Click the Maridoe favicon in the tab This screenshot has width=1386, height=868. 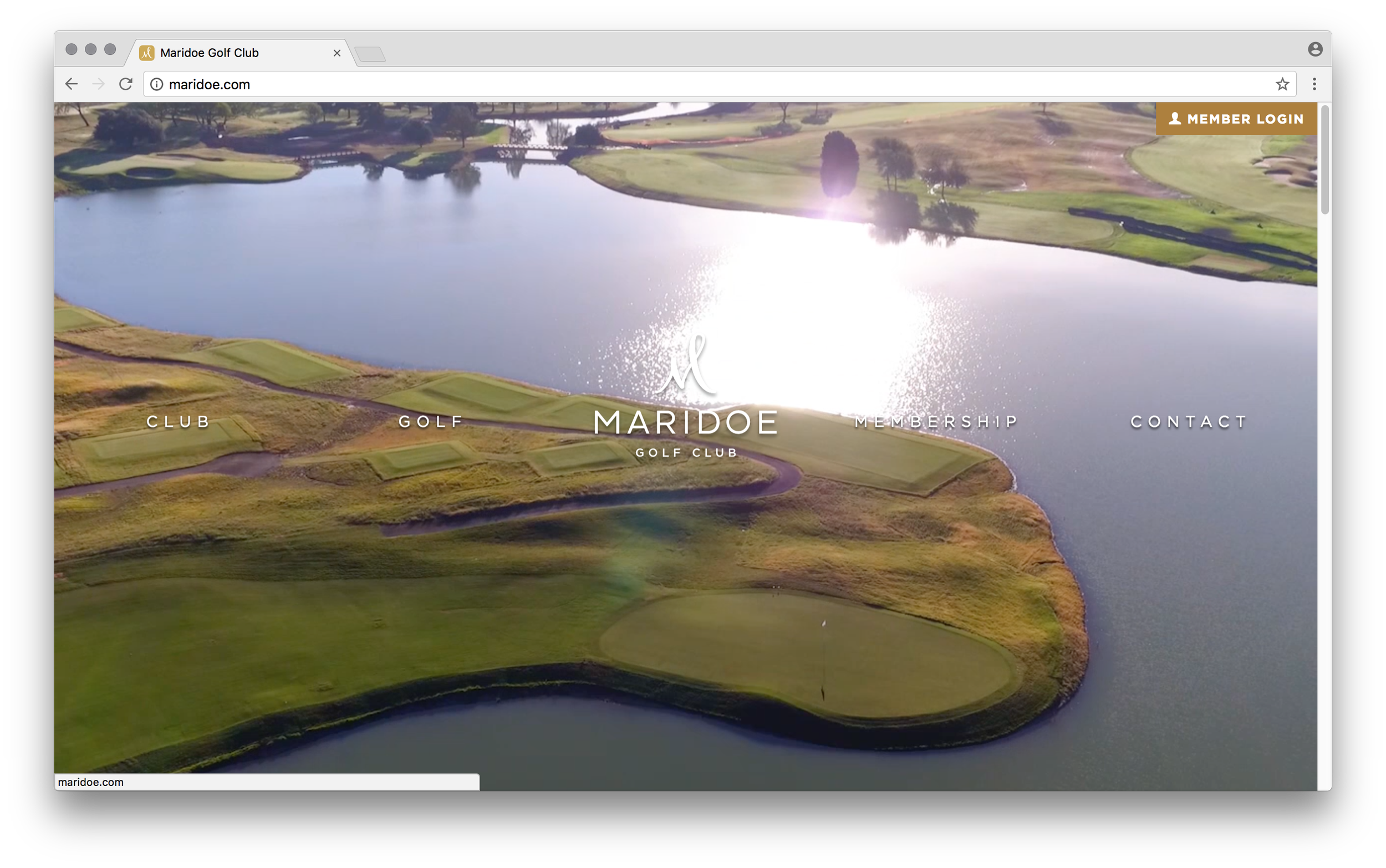tap(146, 53)
